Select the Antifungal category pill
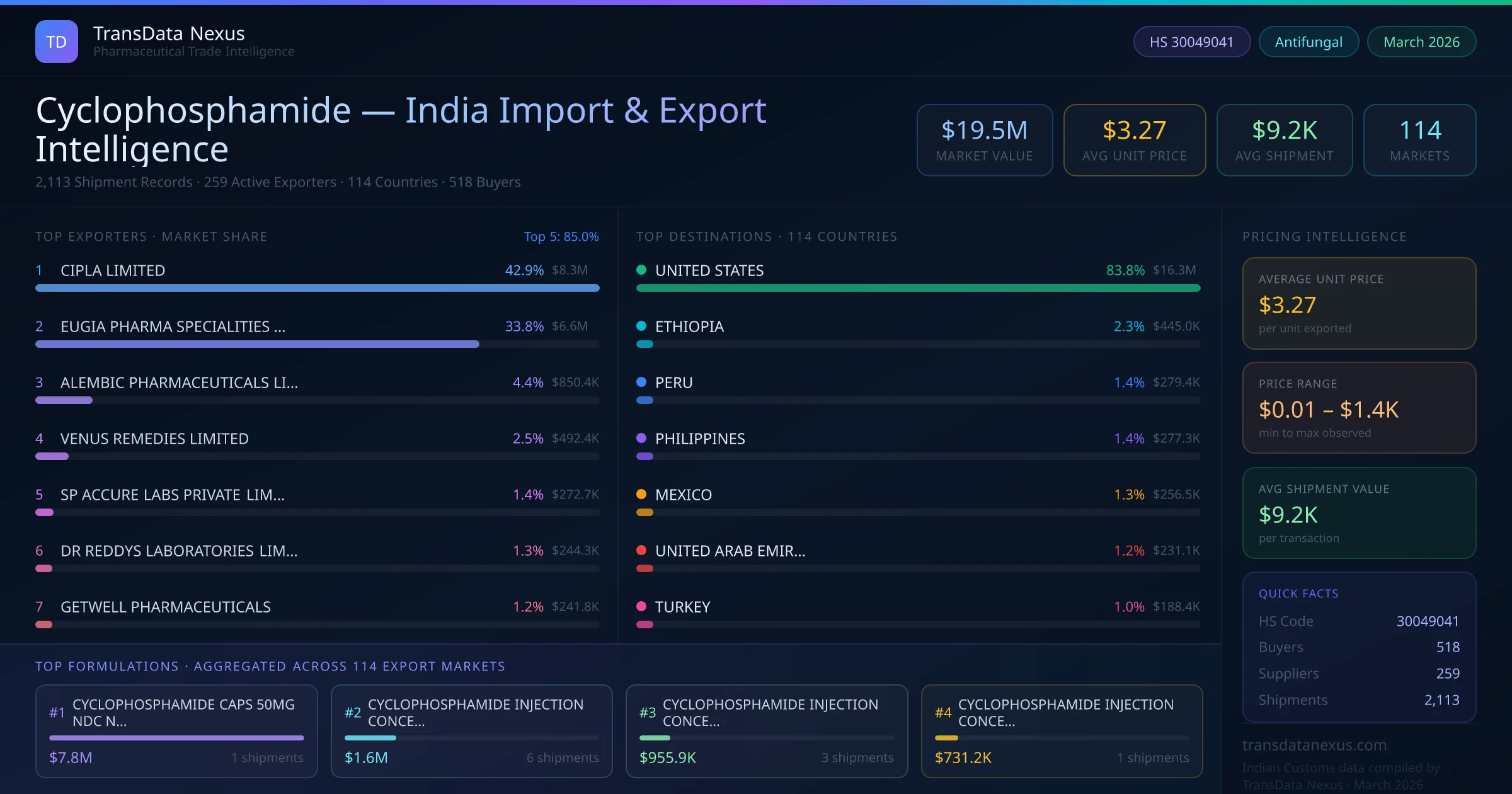This screenshot has height=794, width=1512. [1309, 42]
